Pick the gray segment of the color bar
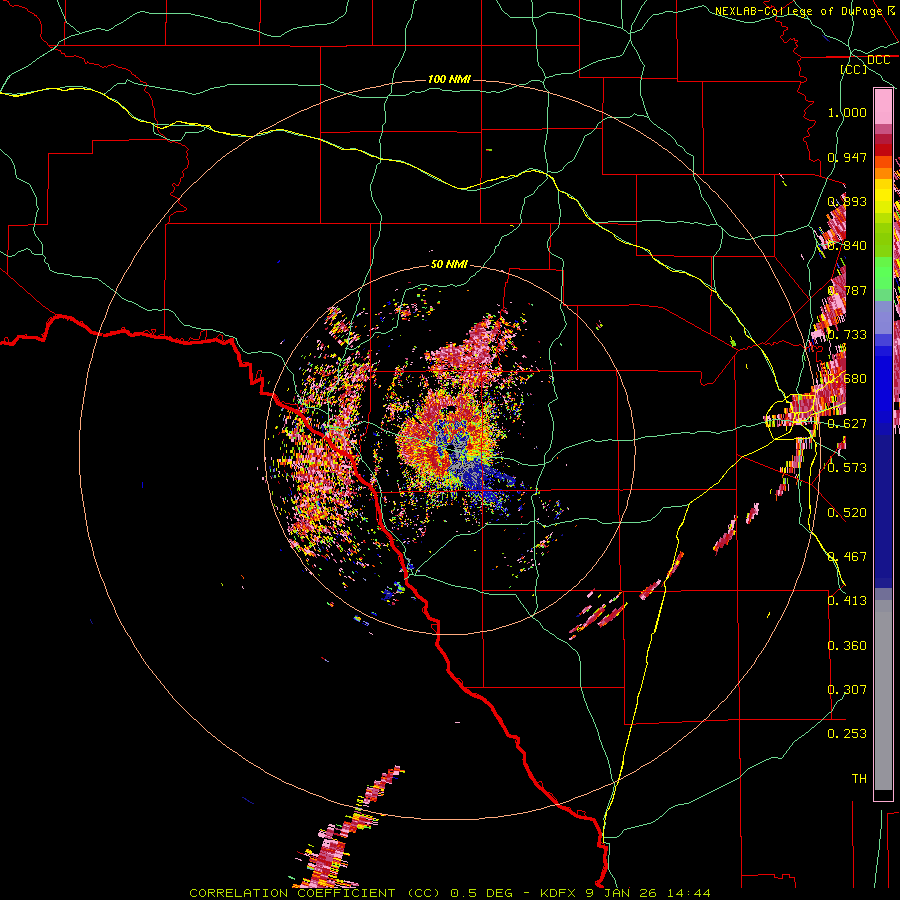This screenshot has width=900, height=900. coord(883,695)
